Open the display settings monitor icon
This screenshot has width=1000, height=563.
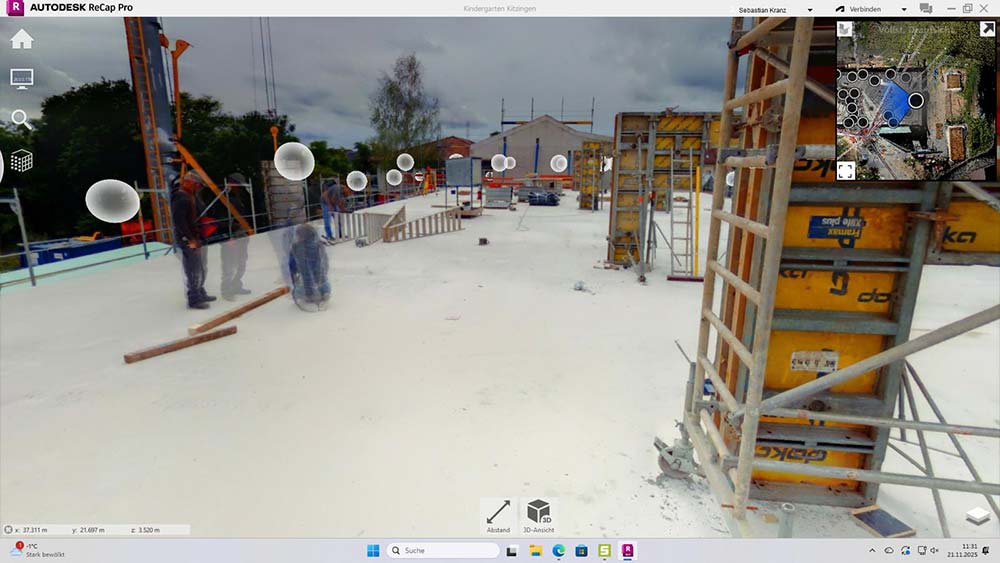click(21, 78)
